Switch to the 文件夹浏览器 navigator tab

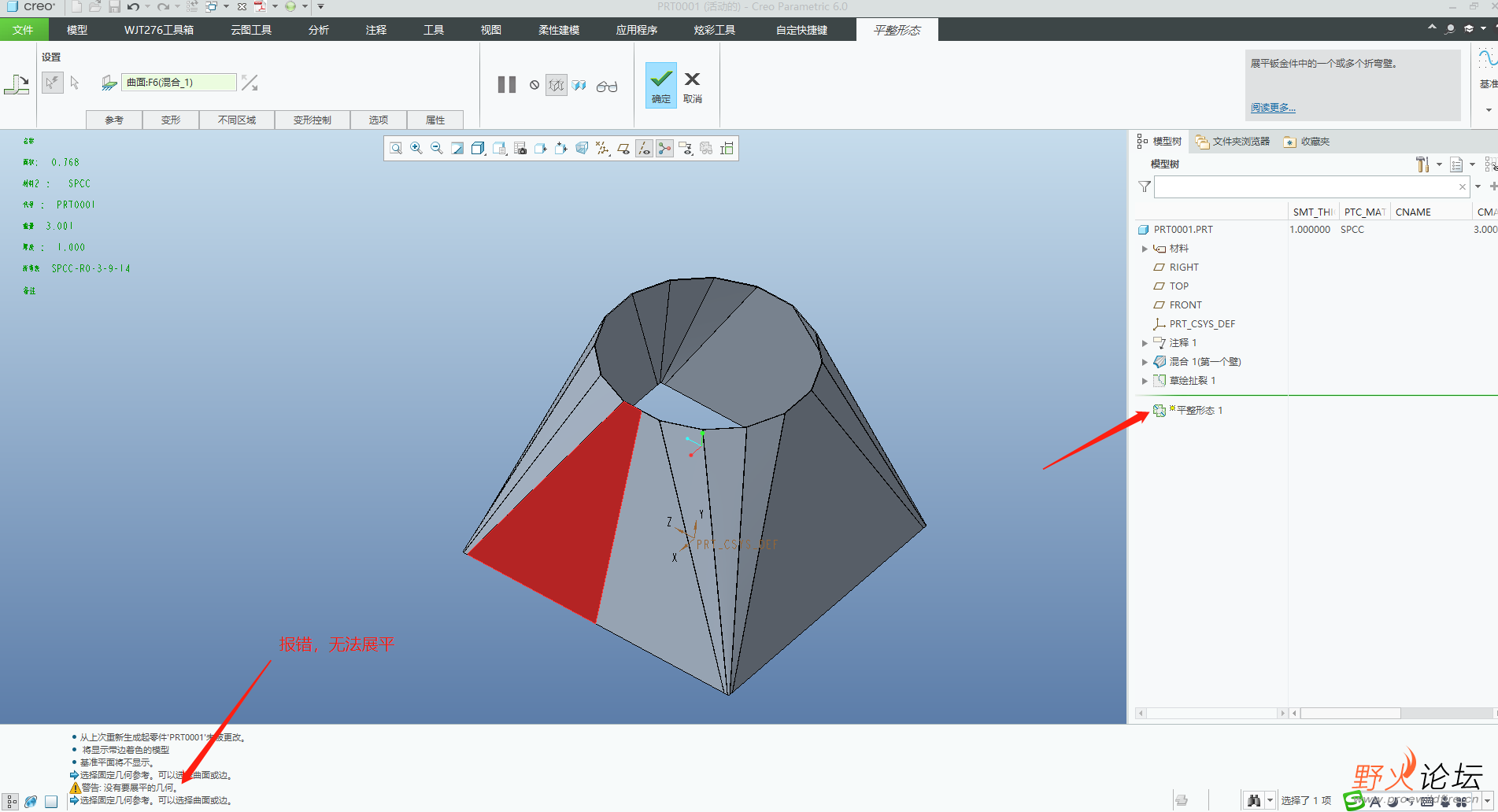click(x=1233, y=142)
